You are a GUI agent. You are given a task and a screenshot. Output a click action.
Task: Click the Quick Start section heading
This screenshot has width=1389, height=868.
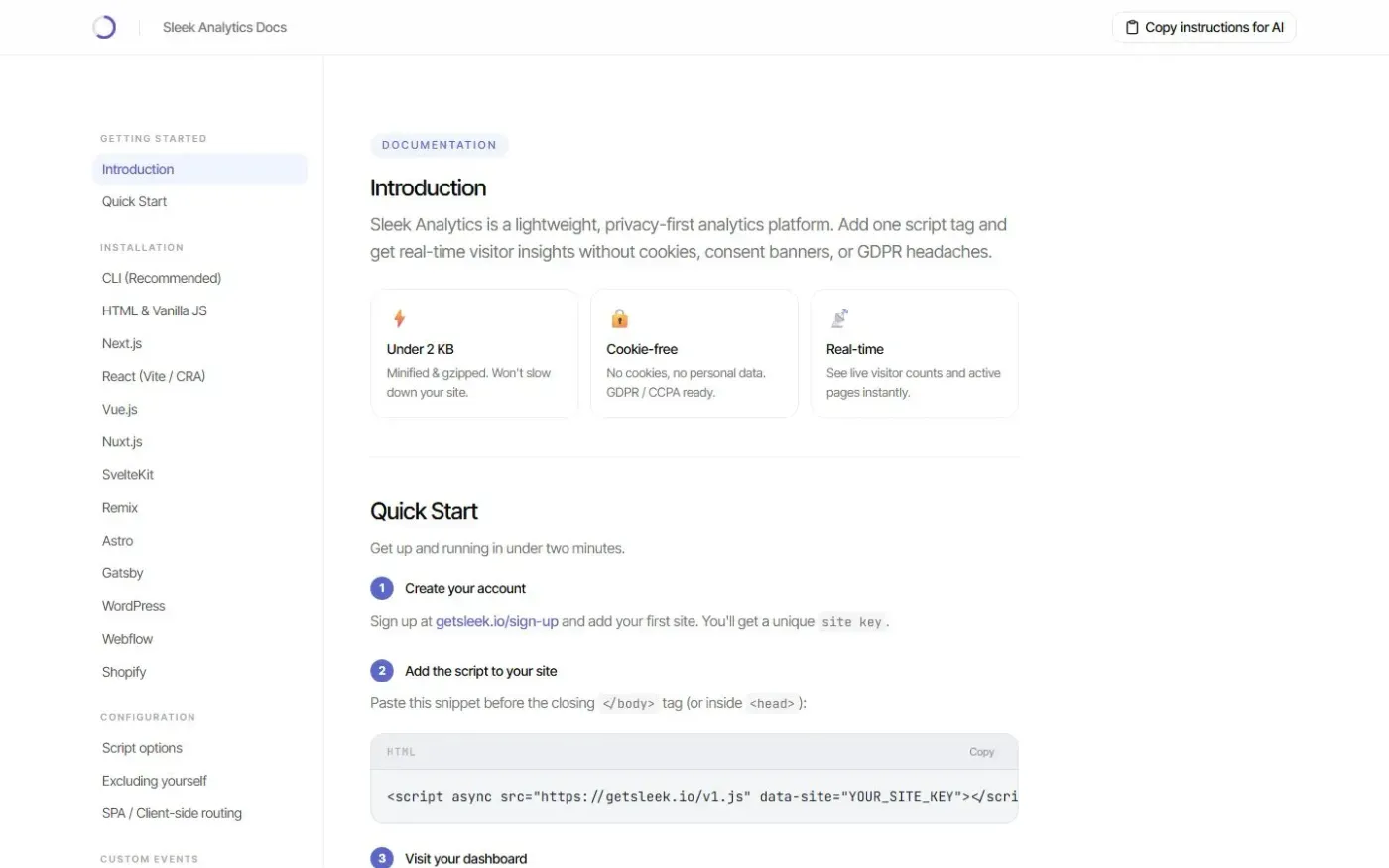pos(424,511)
